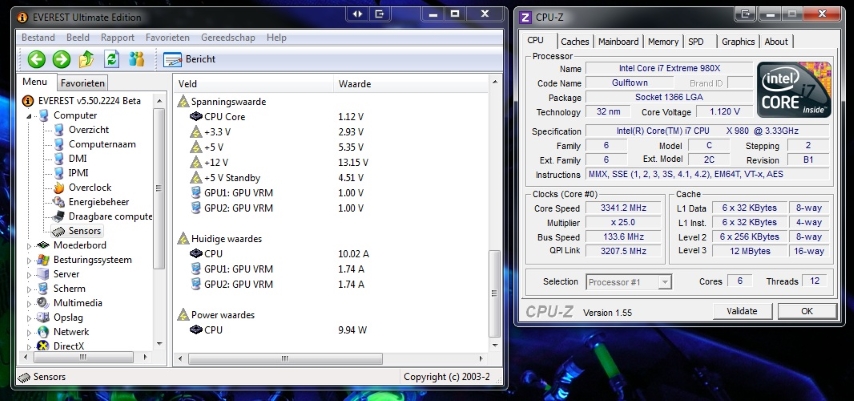Click the 10.02 A CPU current value

(x=353, y=254)
